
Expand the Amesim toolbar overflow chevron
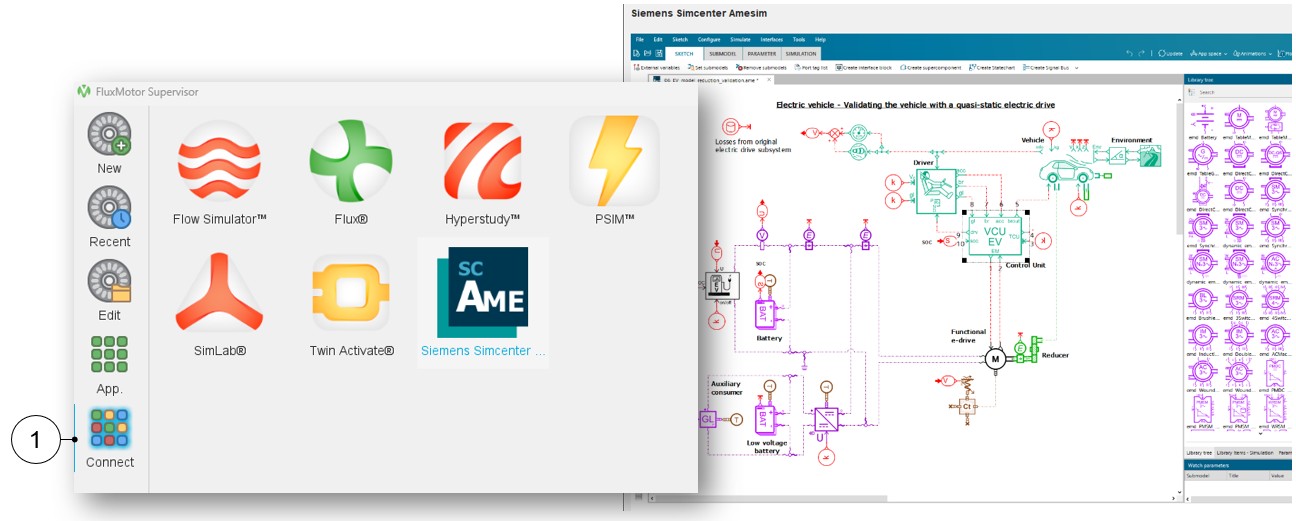1078,67
